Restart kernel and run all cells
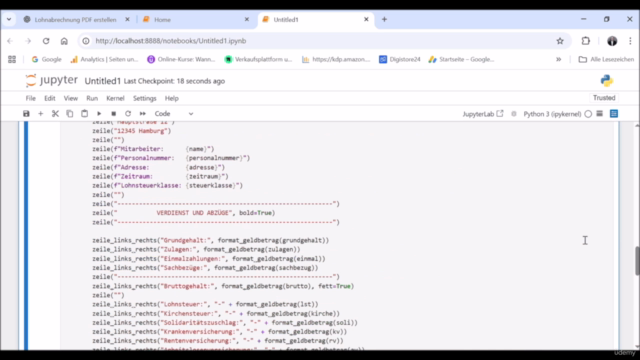 pyautogui.click(x=142, y=114)
